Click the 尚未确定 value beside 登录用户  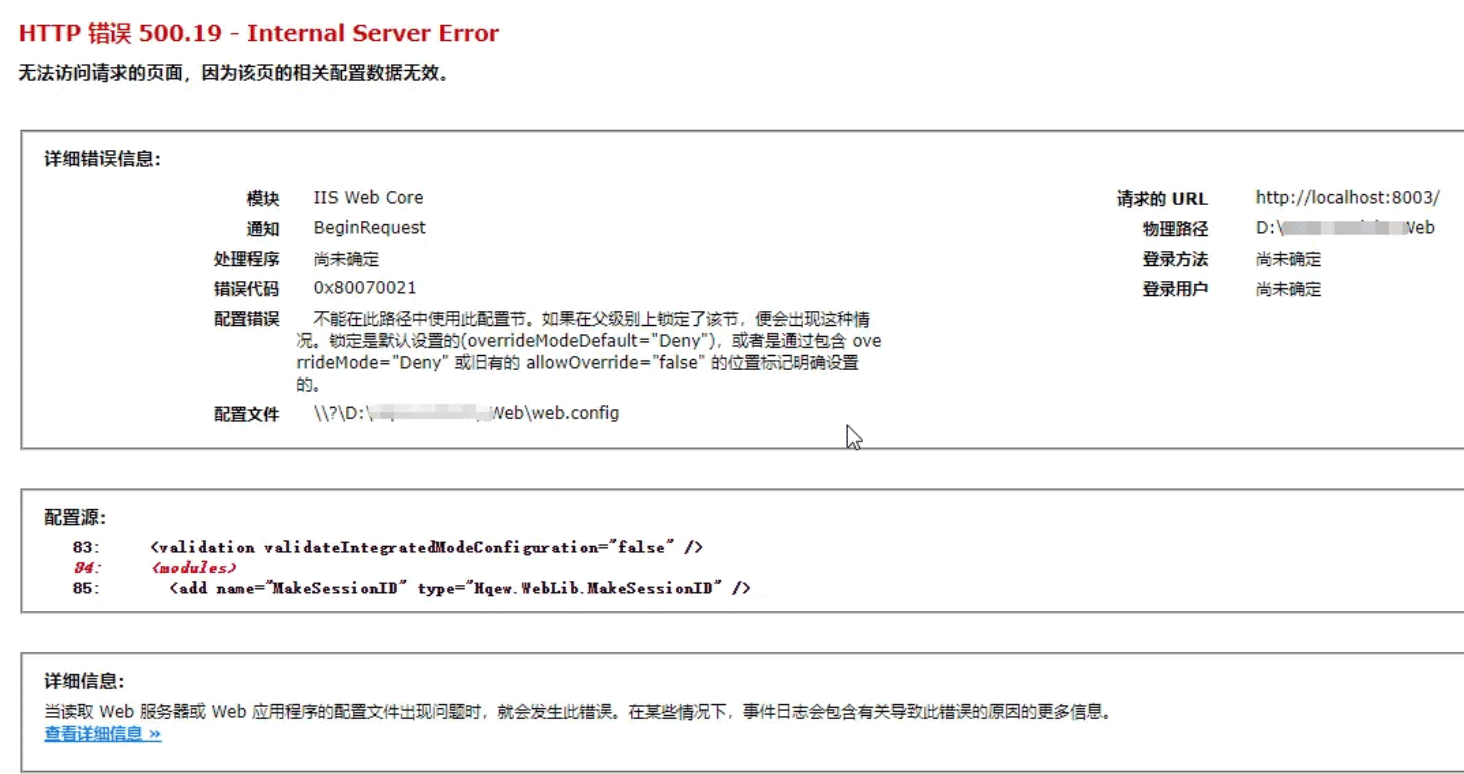coord(1288,289)
